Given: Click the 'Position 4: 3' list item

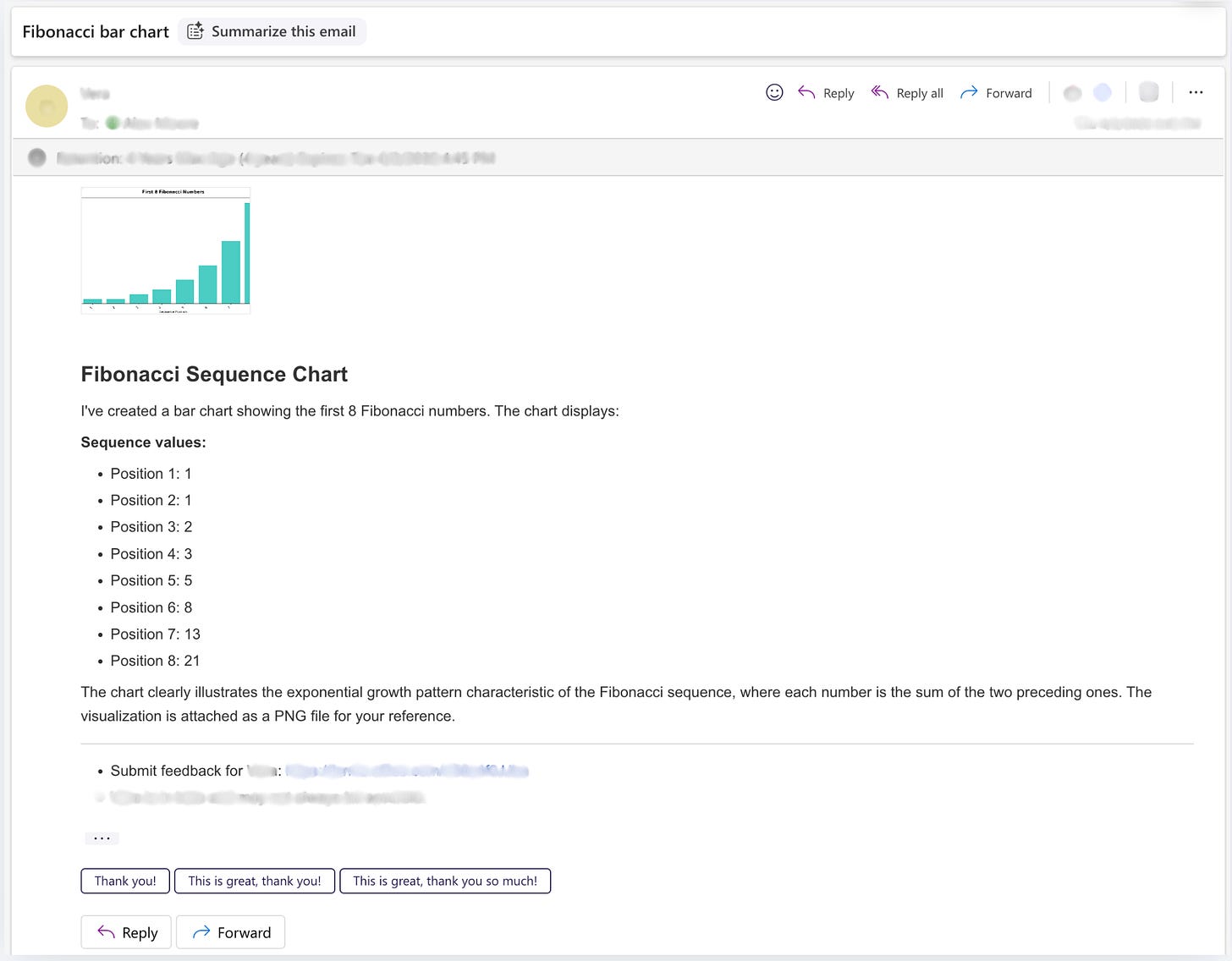Looking at the screenshot, I should coord(151,554).
